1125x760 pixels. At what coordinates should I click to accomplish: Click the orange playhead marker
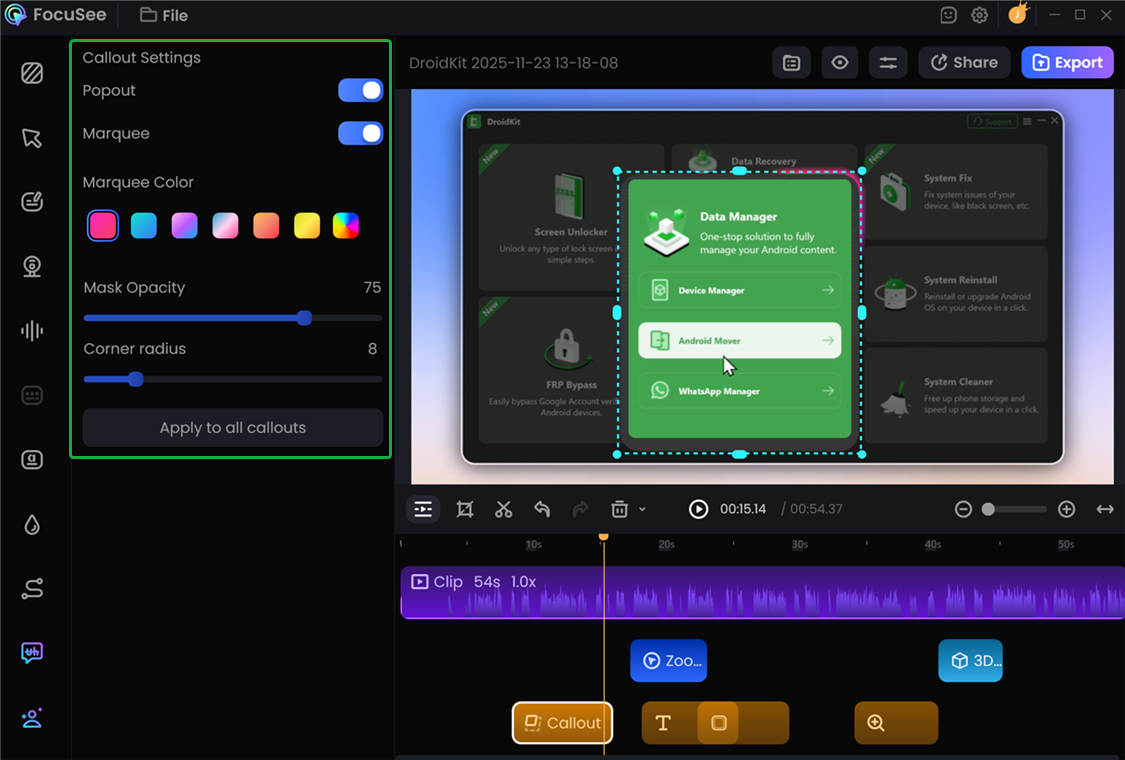click(x=603, y=537)
